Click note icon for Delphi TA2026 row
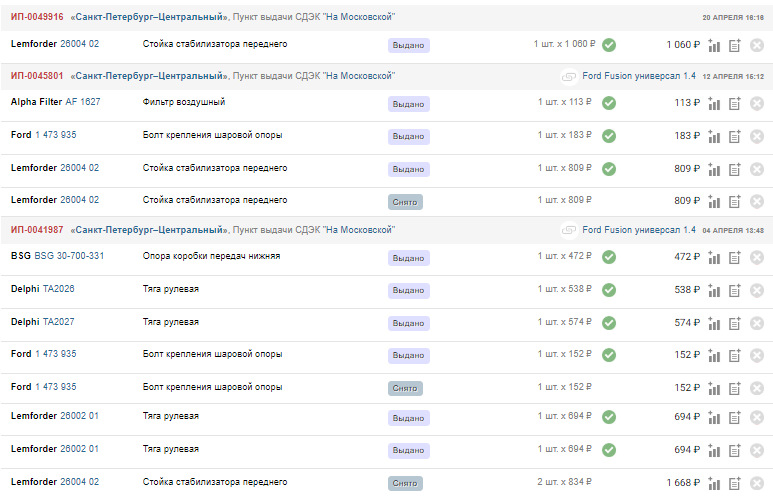The image size is (773, 497). [x=735, y=290]
